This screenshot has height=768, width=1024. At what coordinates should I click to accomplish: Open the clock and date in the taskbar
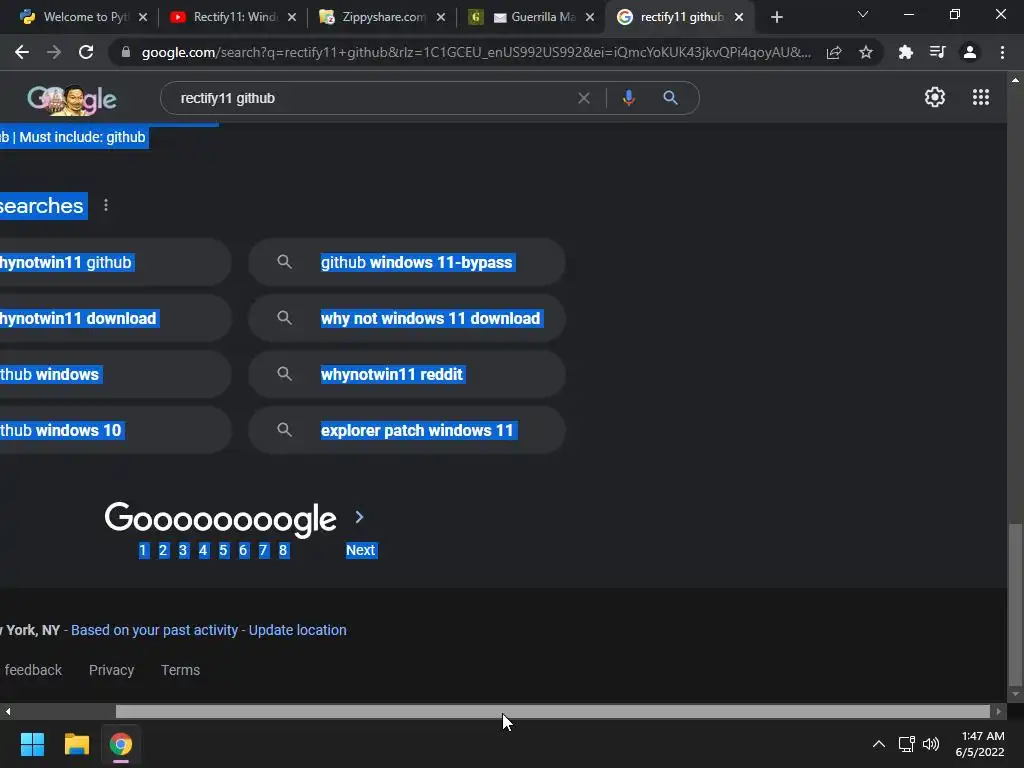[980, 744]
